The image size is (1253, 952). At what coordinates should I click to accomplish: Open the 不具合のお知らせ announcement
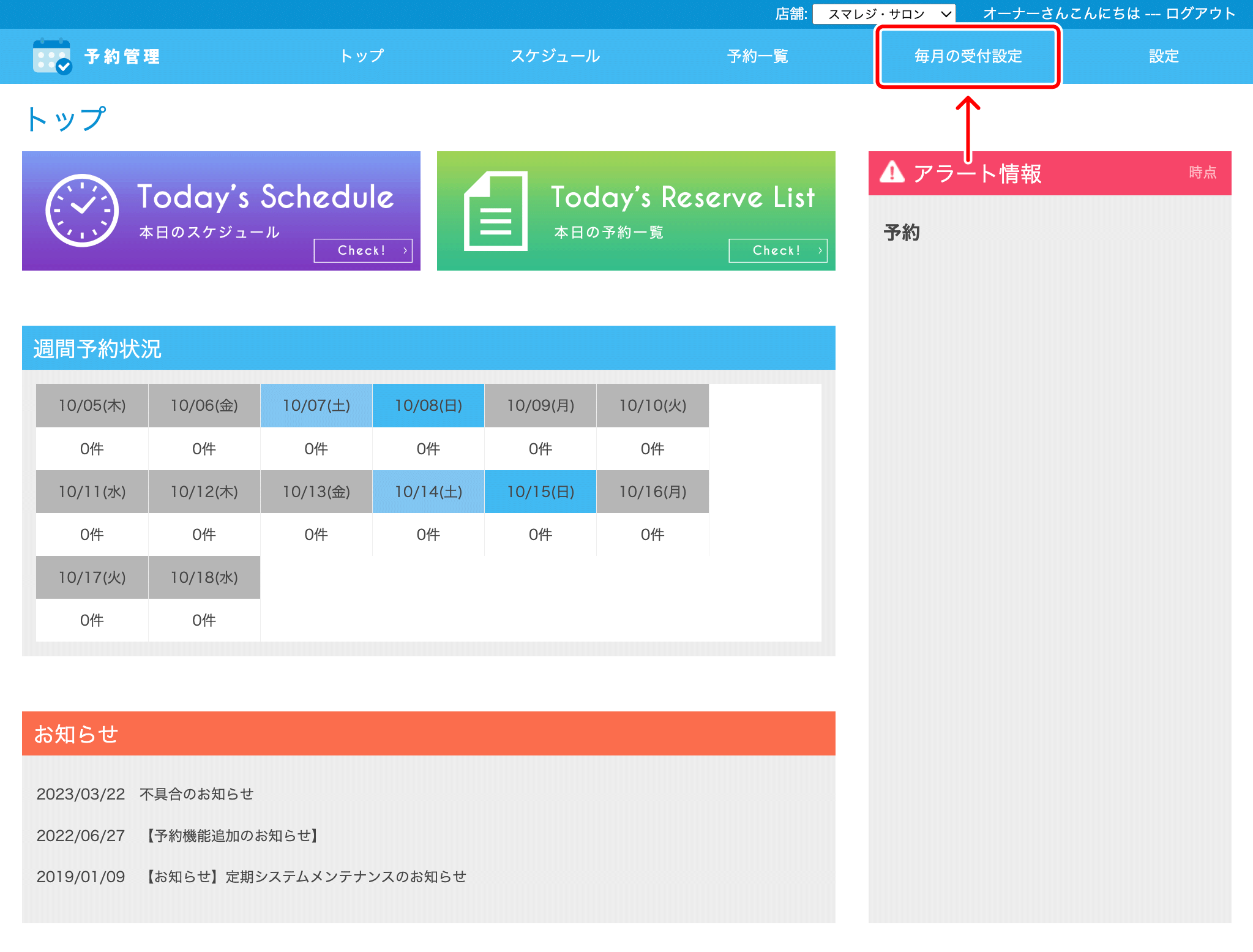coord(197,793)
